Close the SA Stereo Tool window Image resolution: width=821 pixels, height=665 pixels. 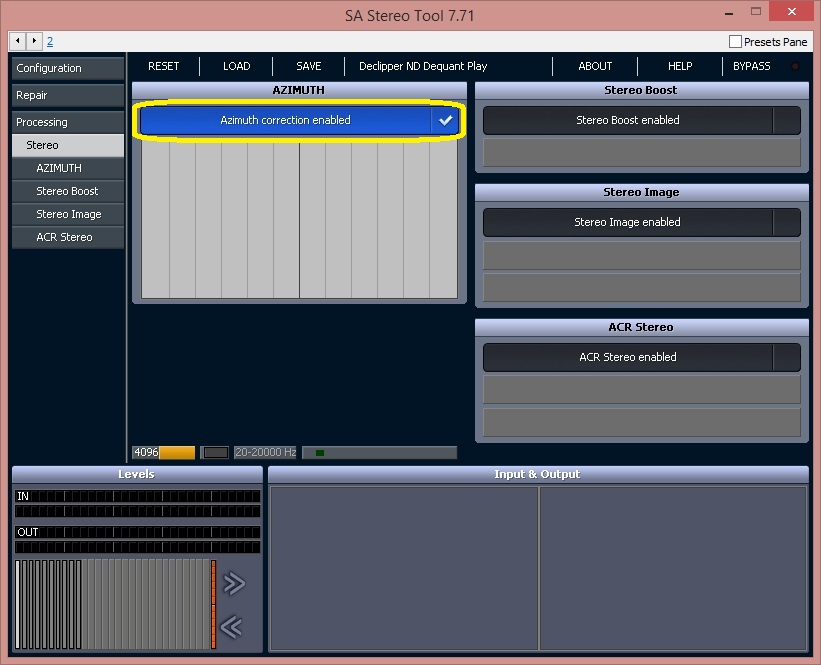click(x=792, y=12)
